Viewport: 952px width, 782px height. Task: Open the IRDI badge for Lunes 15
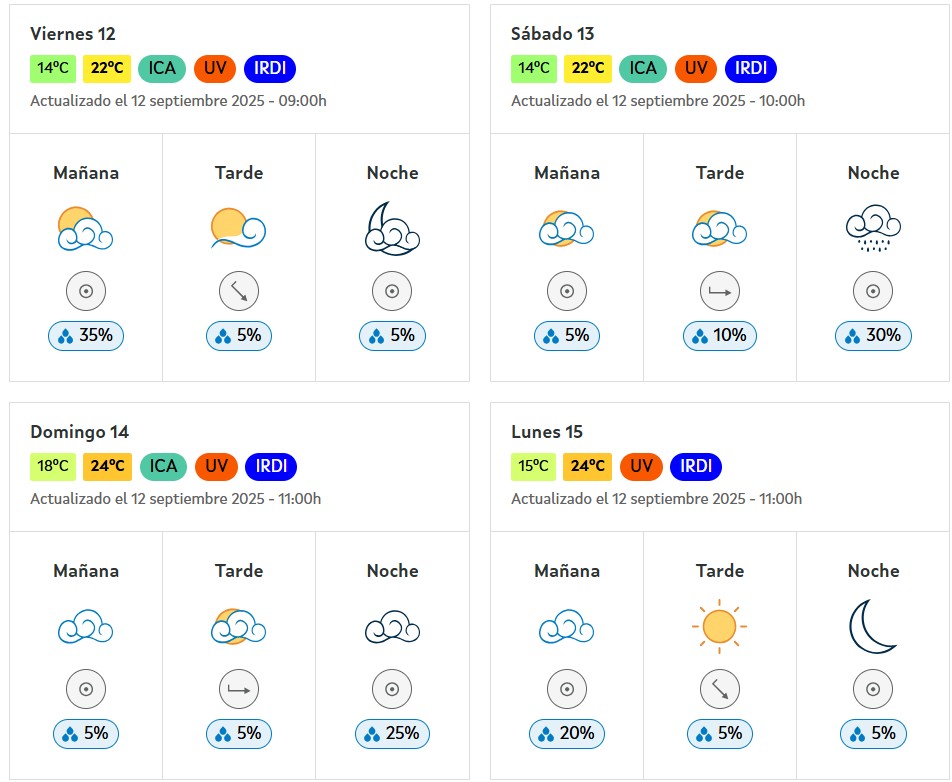696,466
